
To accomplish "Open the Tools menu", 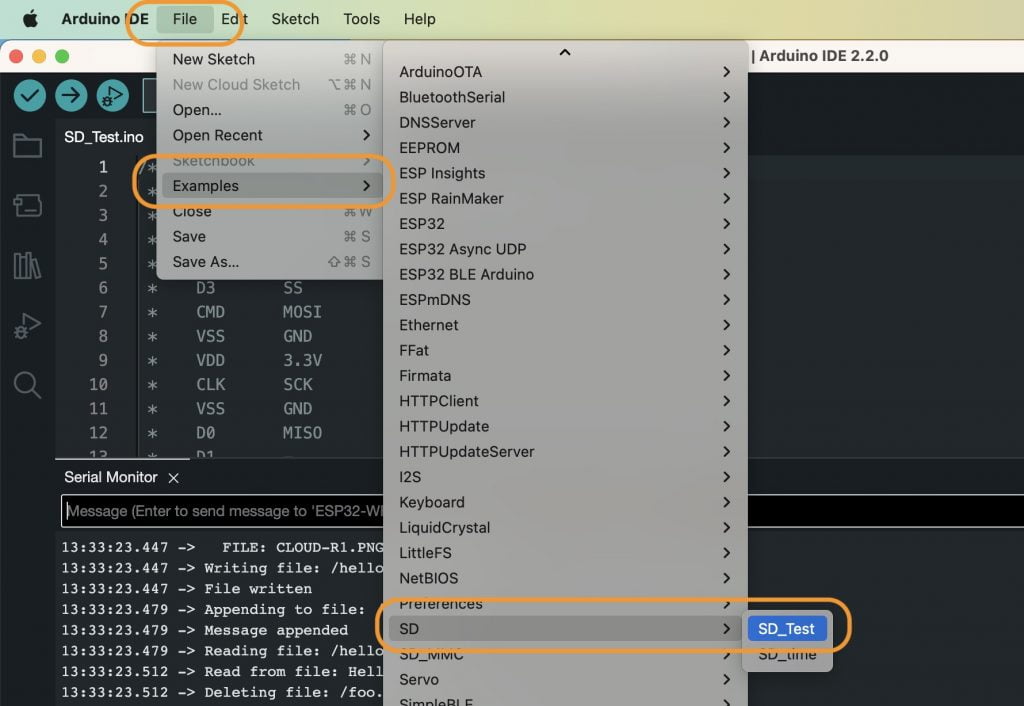I will 361,19.
